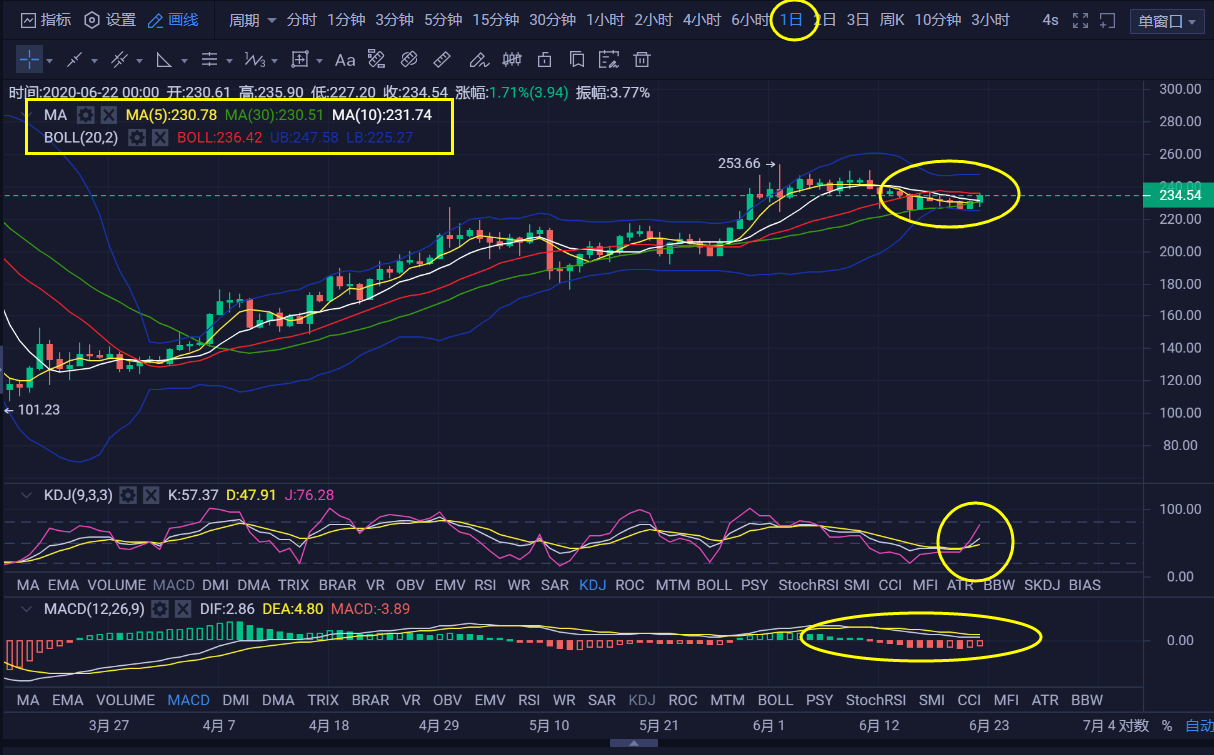Image resolution: width=1214 pixels, height=755 pixels.
Task: Remove the KDJ indicator with its X
Action: tap(151, 495)
